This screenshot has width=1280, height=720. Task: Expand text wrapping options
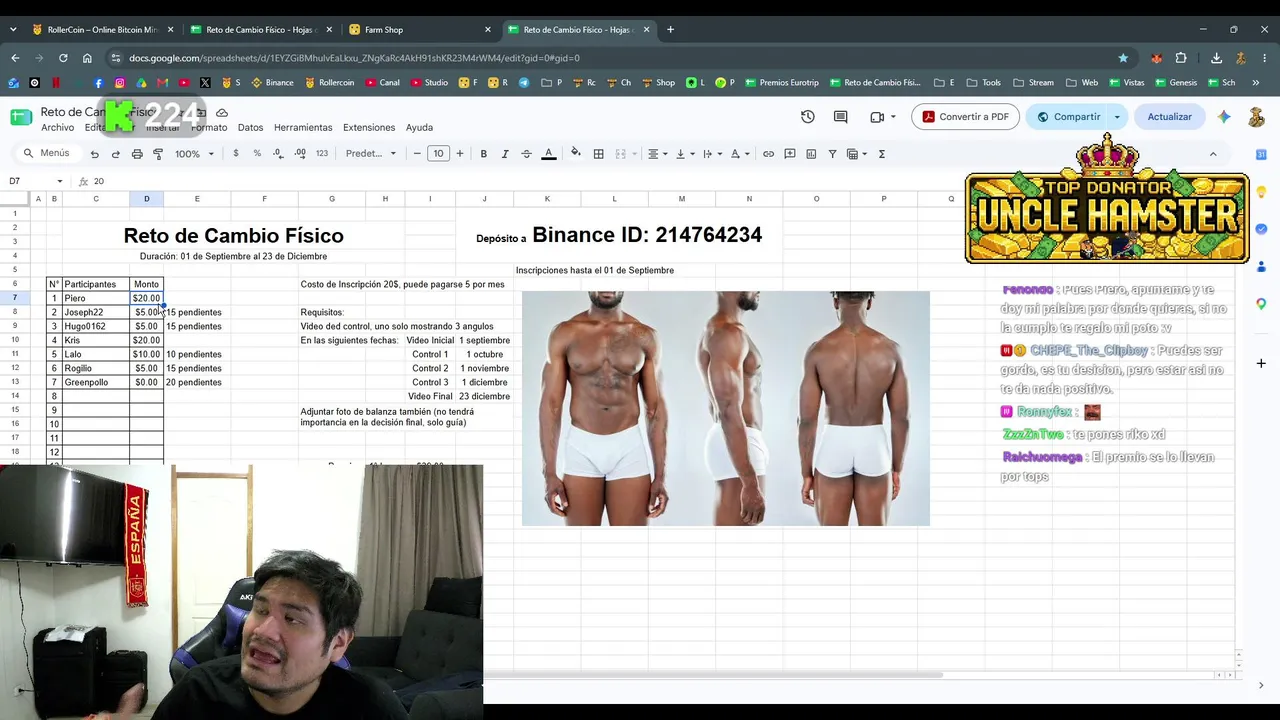[711, 154]
